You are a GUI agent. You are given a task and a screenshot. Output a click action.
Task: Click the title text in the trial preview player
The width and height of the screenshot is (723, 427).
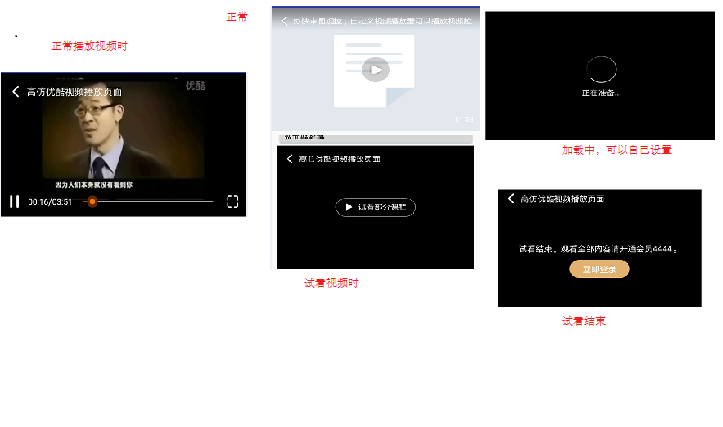click(339, 159)
